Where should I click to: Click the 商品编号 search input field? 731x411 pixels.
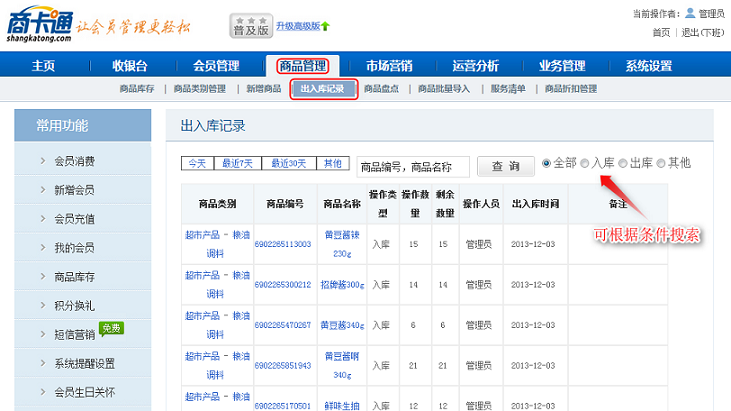(x=413, y=166)
